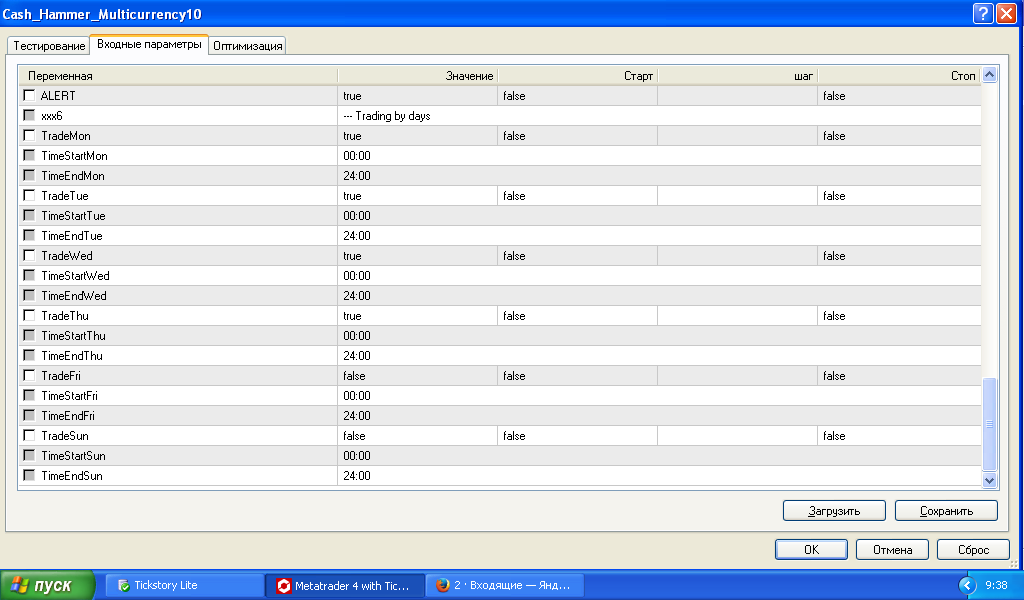Toggle the TradeWed checkbox
This screenshot has height=600, width=1024.
[29, 255]
